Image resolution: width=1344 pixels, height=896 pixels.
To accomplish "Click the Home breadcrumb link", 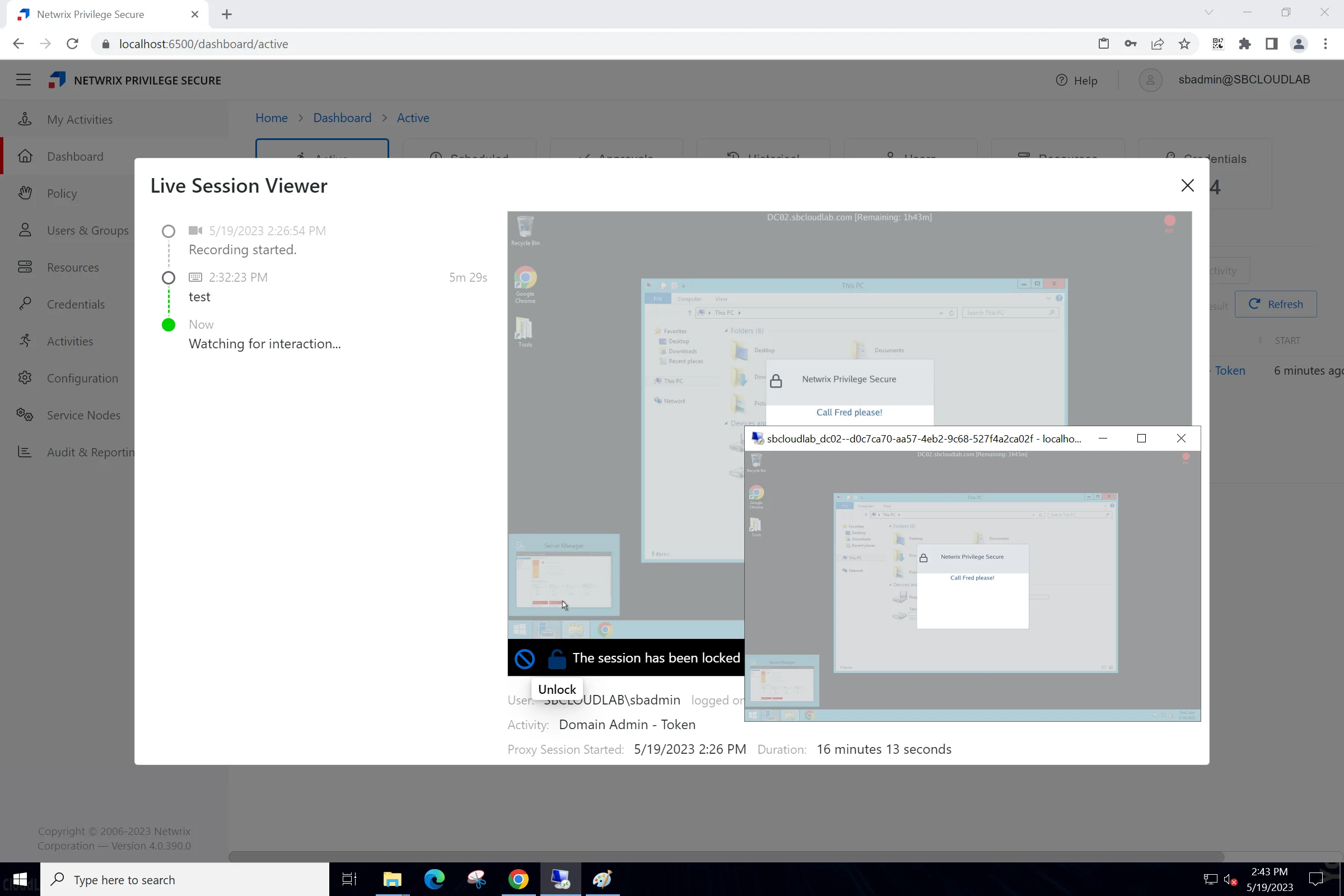I will (x=272, y=118).
